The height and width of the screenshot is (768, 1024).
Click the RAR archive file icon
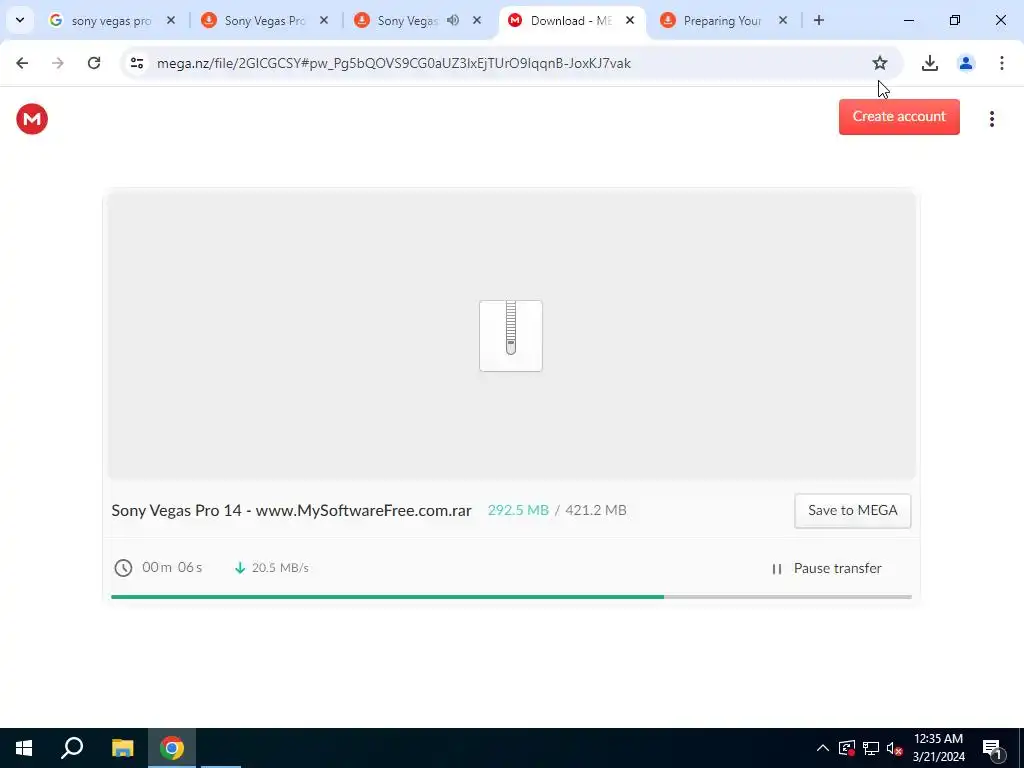click(511, 336)
